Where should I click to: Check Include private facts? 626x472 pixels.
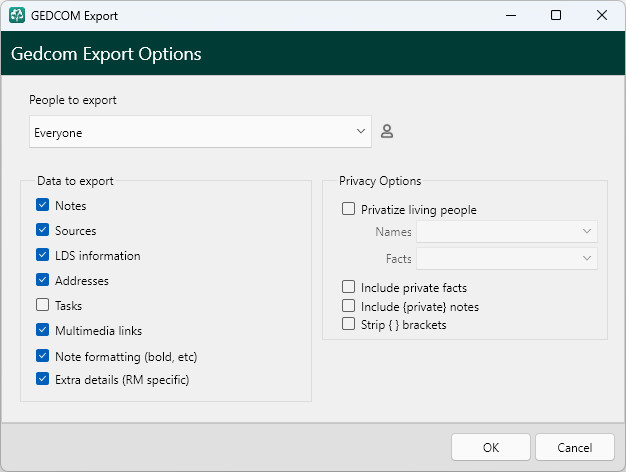pyautogui.click(x=348, y=287)
